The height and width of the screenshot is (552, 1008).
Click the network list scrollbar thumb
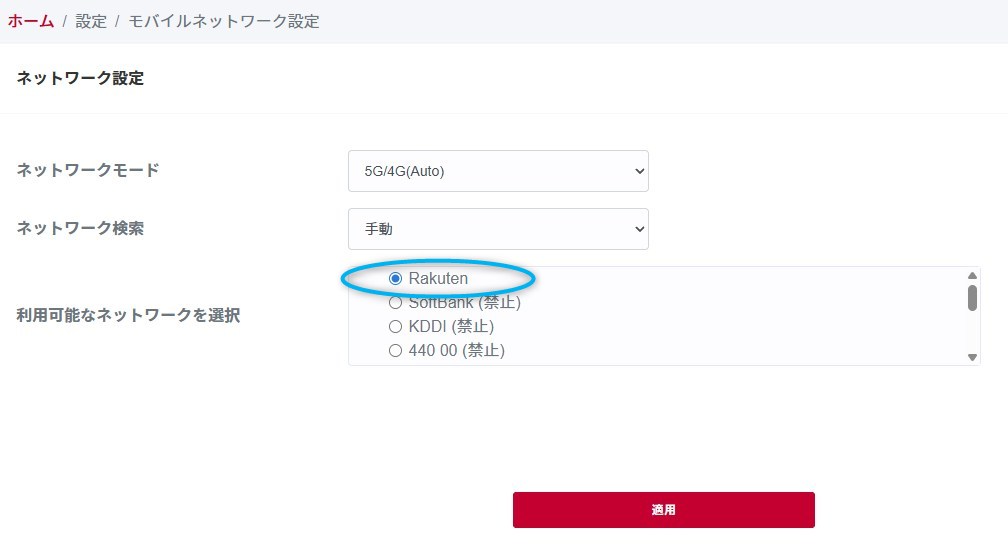(972, 297)
